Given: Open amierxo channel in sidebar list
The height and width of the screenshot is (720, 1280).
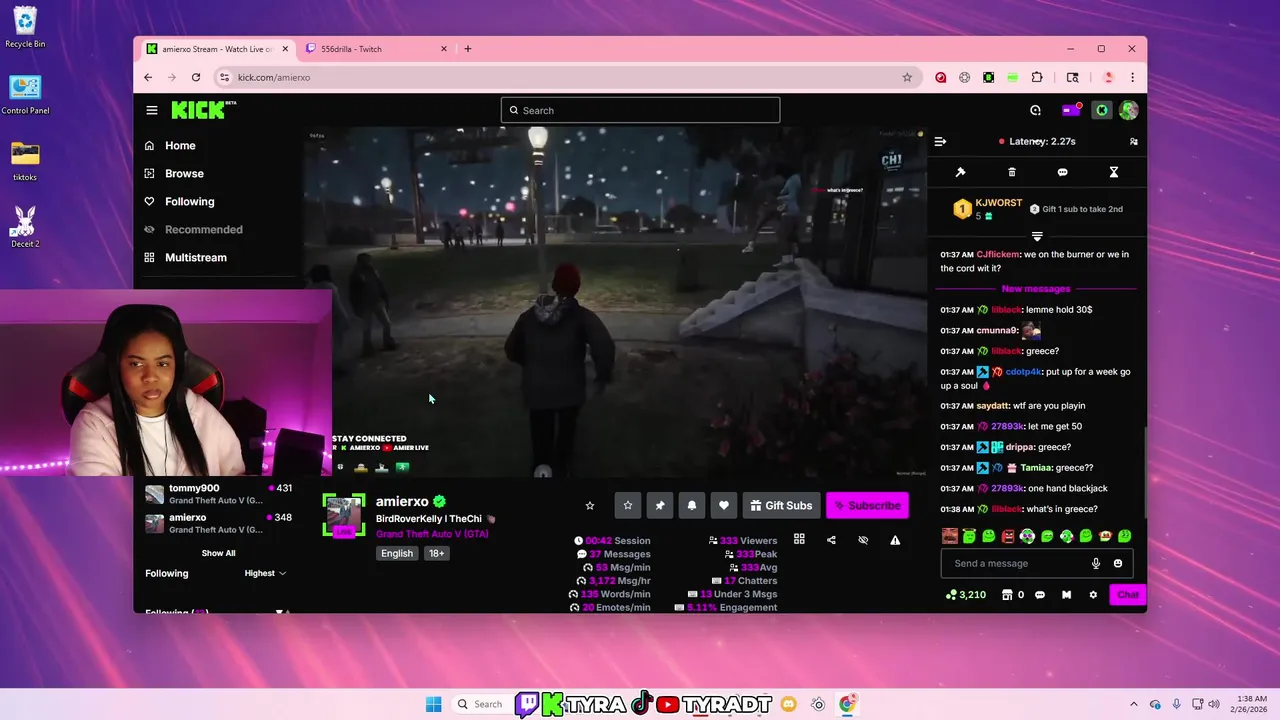Looking at the screenshot, I should 218,523.
